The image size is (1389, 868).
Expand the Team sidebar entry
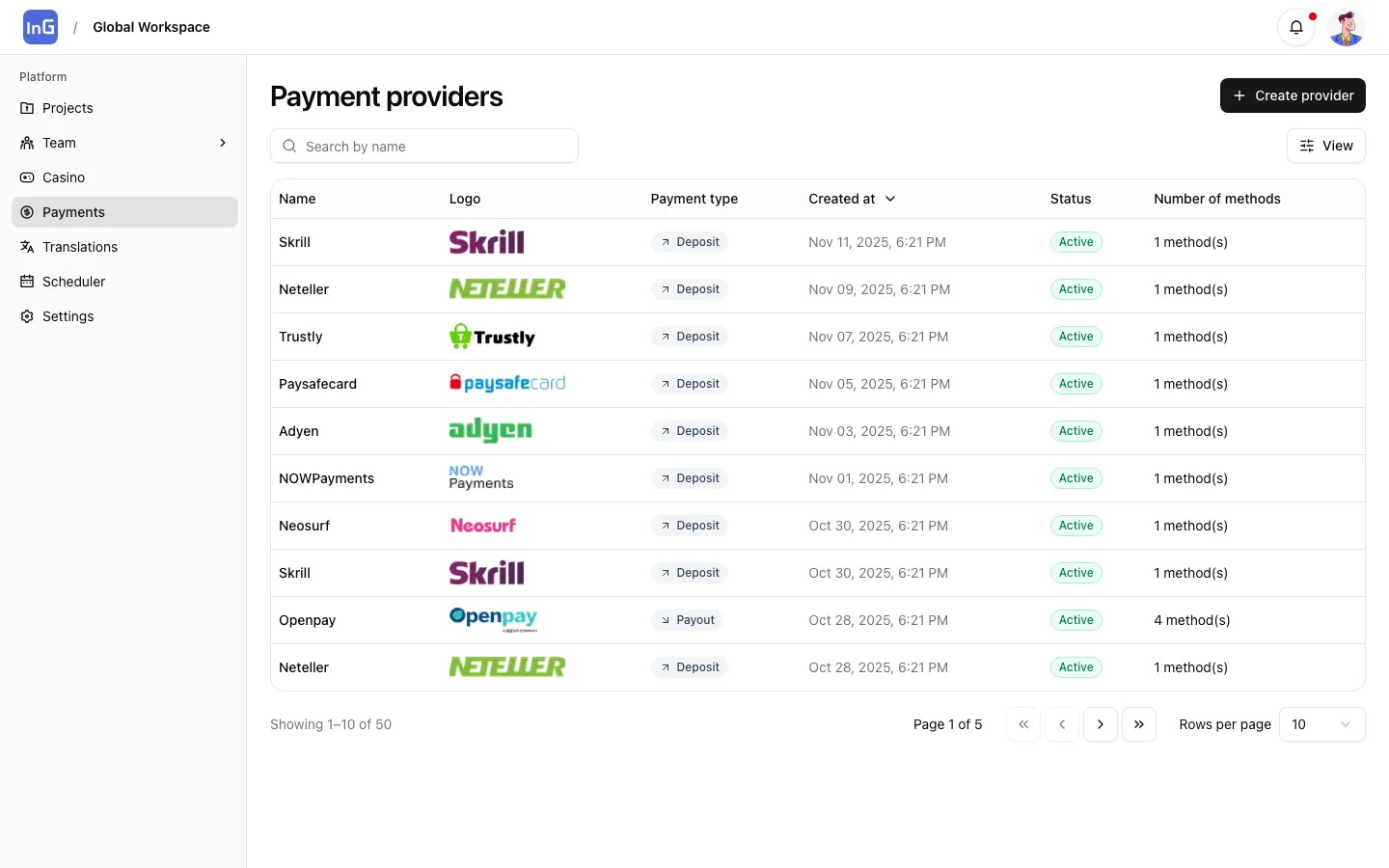[224, 143]
